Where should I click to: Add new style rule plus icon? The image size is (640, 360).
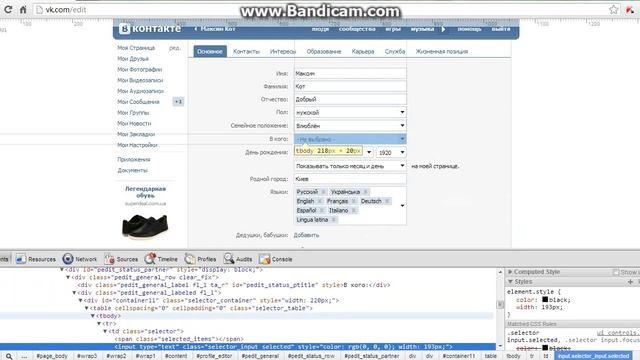coord(630,282)
